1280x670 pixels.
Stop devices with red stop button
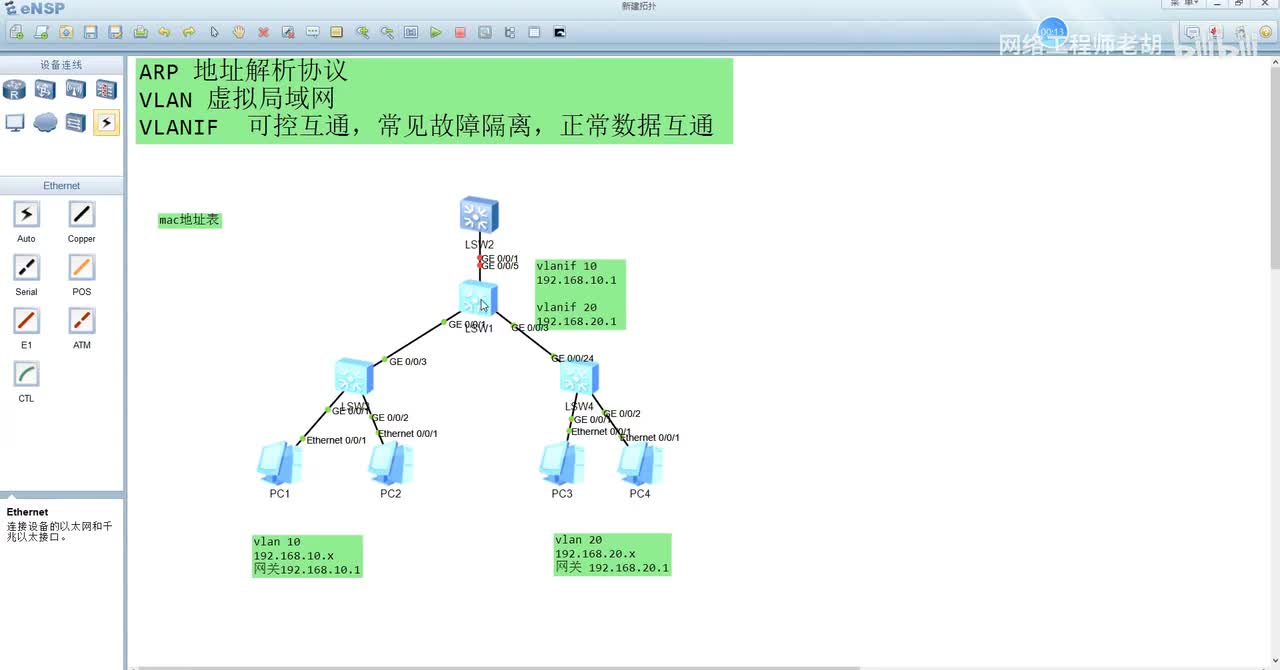pos(460,32)
